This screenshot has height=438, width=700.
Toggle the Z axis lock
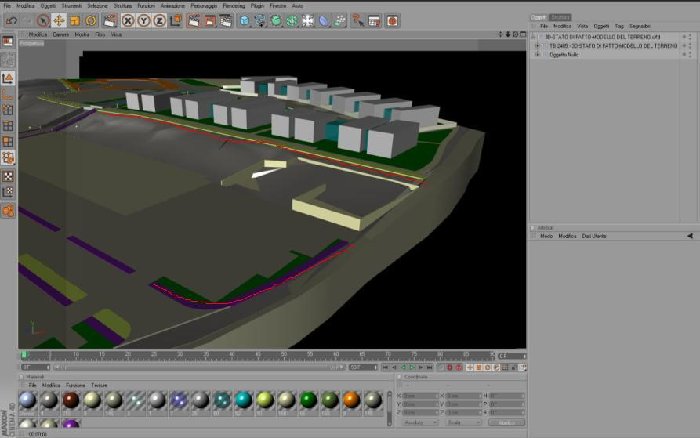click(160, 21)
